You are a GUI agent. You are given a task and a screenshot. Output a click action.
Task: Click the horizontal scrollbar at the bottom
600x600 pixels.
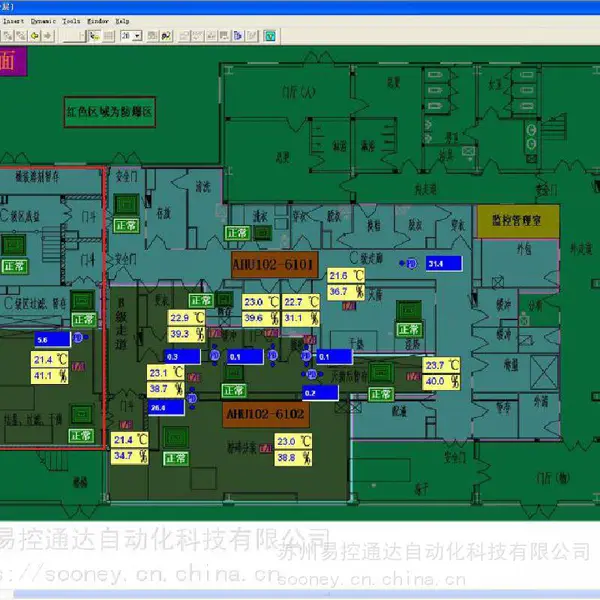point(306,594)
